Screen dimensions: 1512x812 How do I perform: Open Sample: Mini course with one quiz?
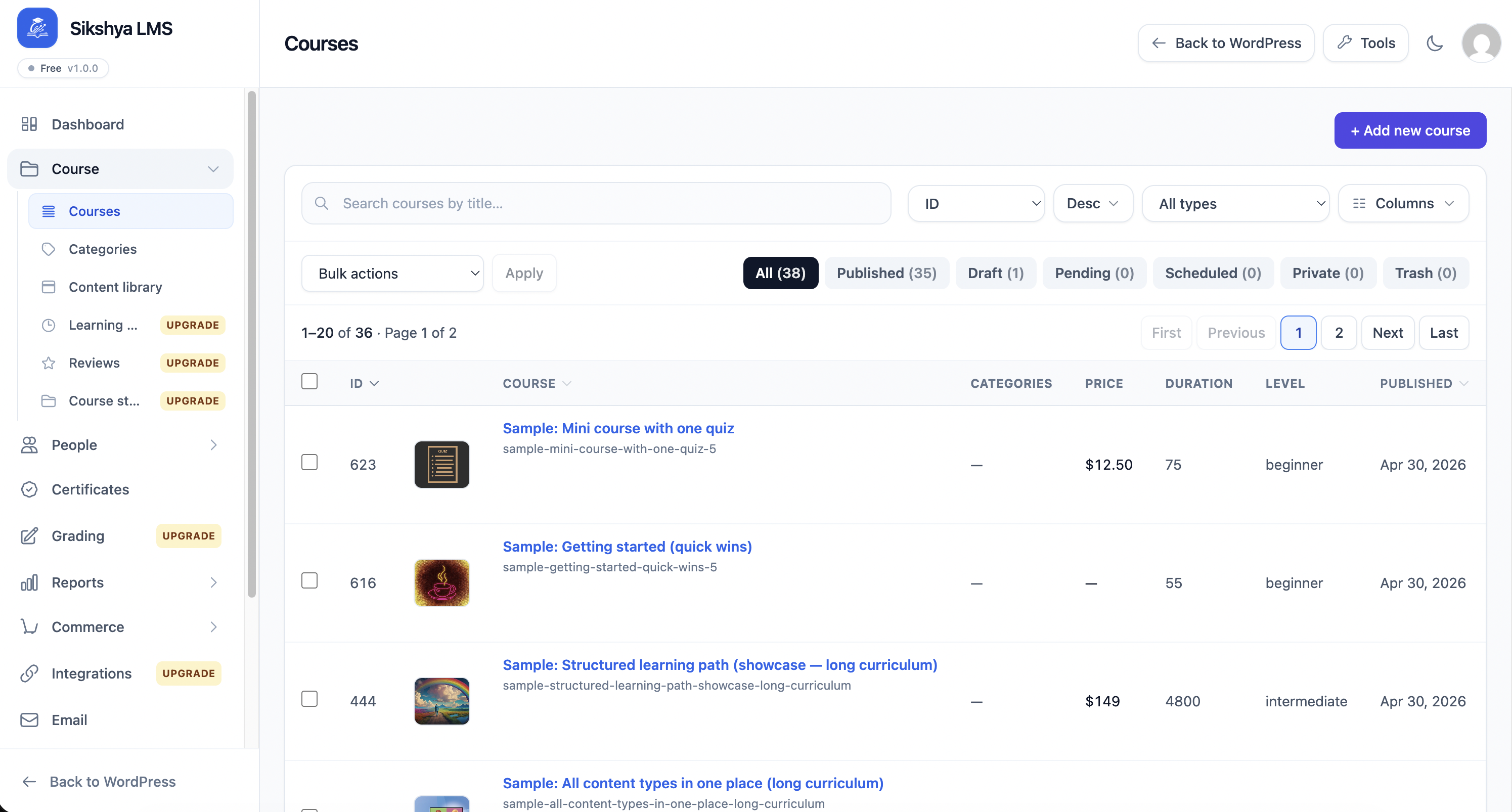618,428
